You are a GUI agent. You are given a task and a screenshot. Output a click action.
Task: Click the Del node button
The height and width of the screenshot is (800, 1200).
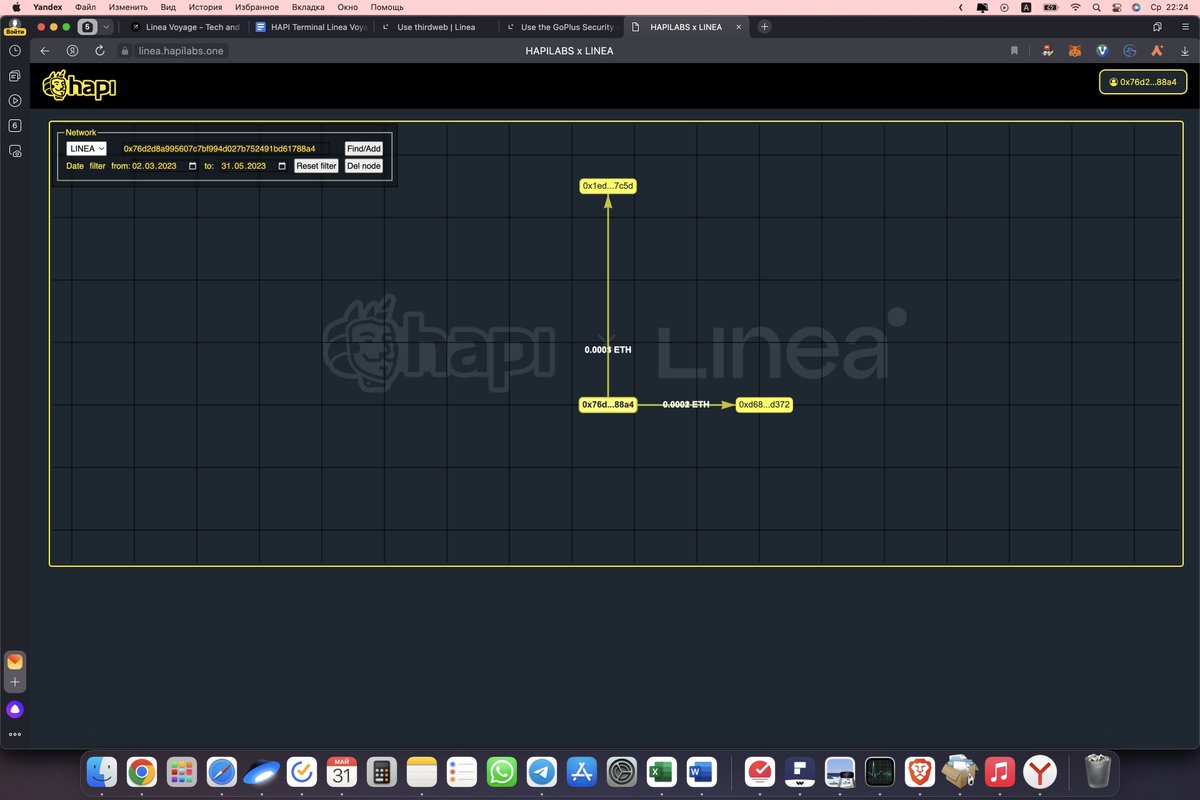(x=364, y=166)
